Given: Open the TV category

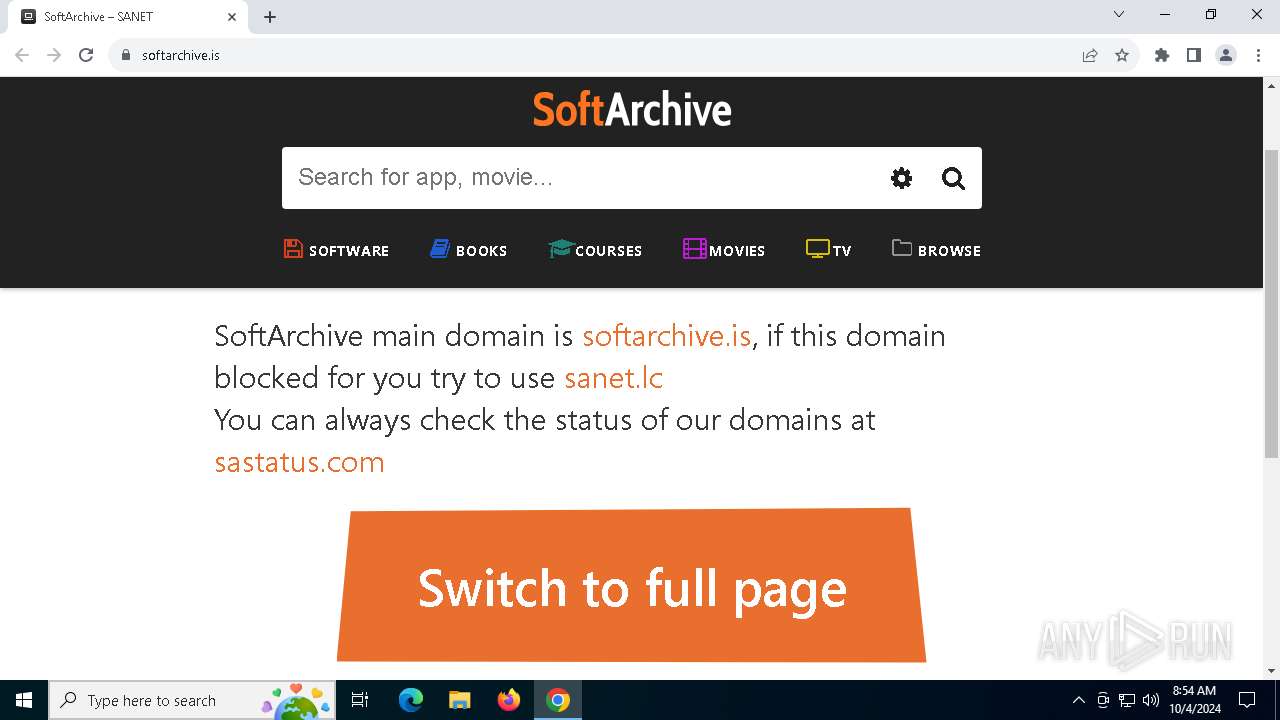Looking at the screenshot, I should click(x=829, y=250).
